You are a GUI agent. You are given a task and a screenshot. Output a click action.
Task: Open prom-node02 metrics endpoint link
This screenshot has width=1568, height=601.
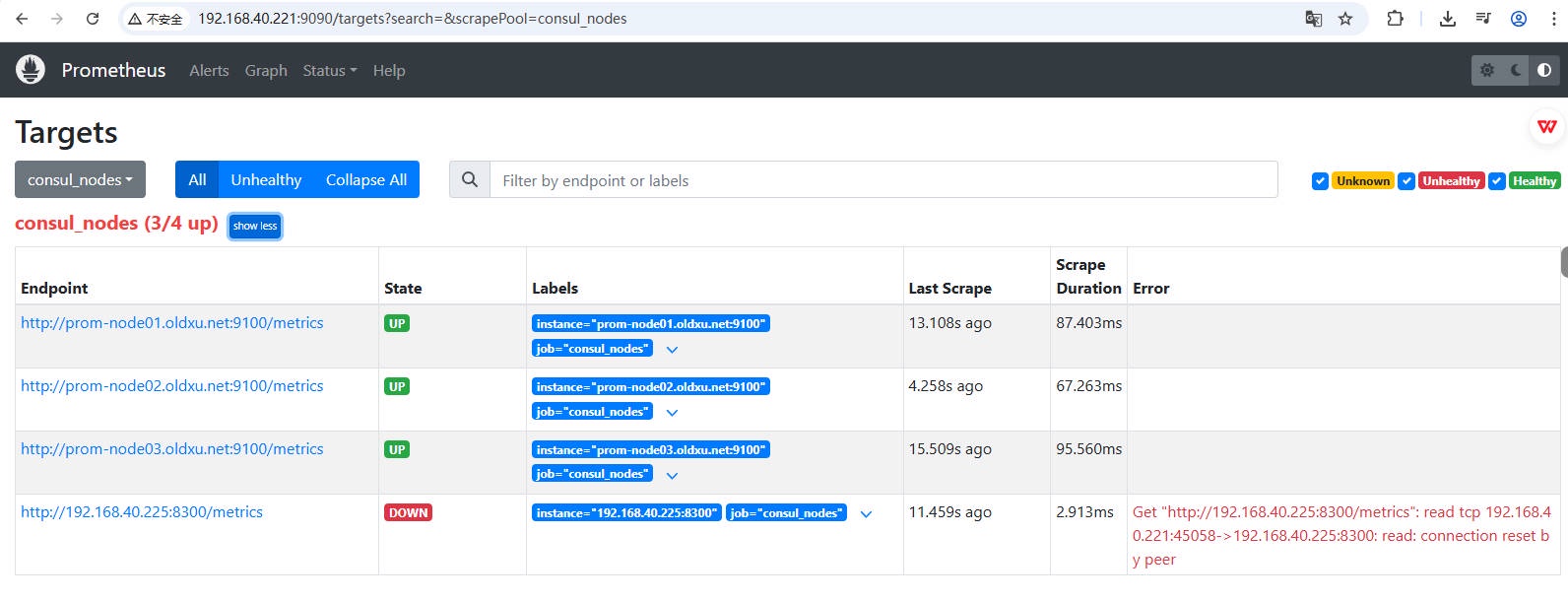coord(172,386)
